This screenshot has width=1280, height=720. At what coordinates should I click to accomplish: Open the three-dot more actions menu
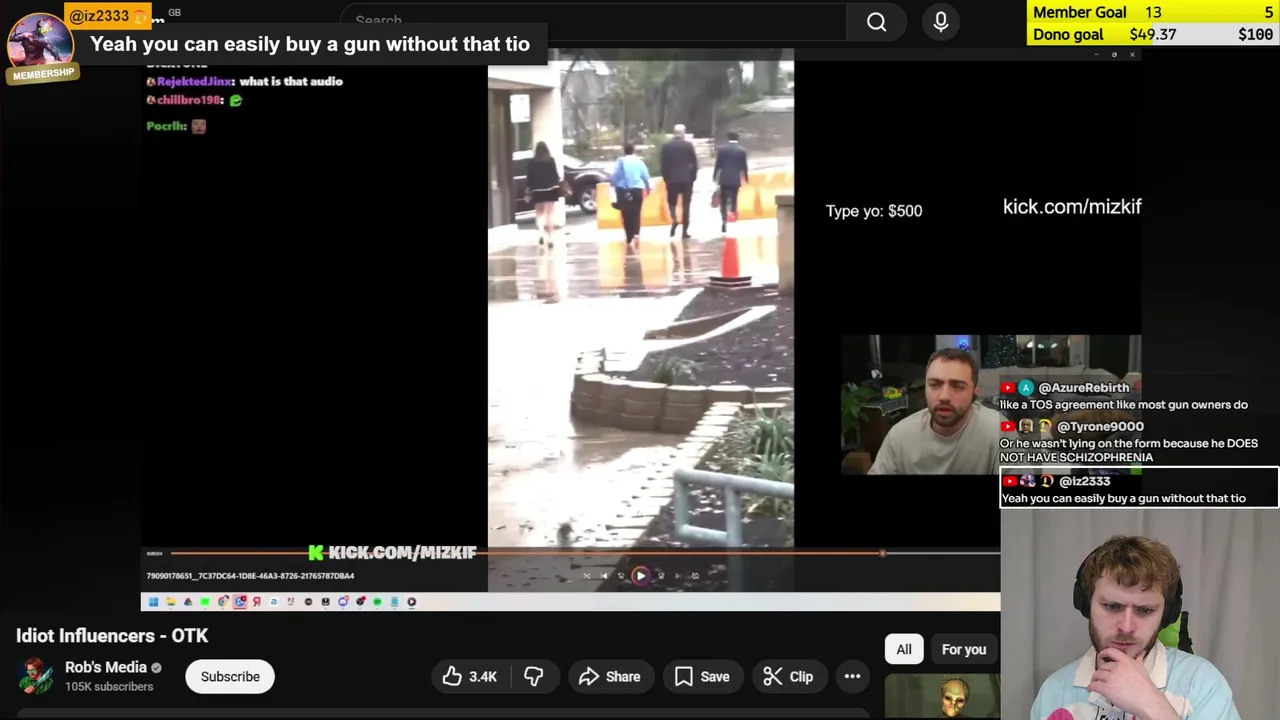[852, 677]
